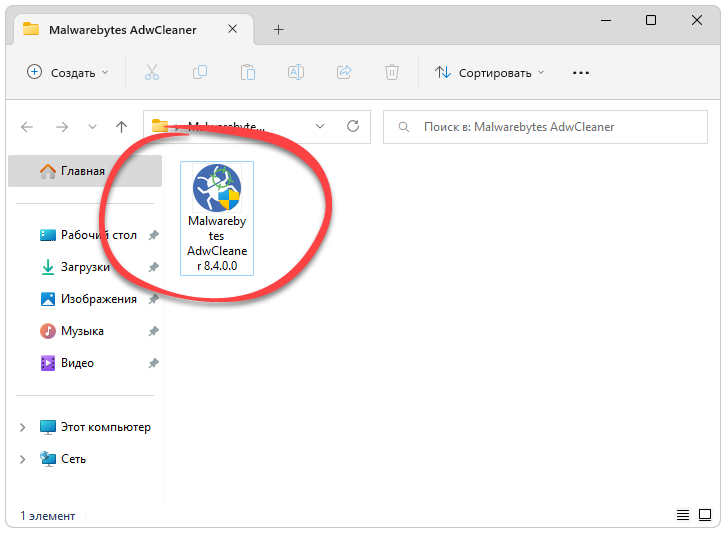Click the pin icon next to Изображения
This screenshot has height=533, width=728.
pyautogui.click(x=154, y=299)
